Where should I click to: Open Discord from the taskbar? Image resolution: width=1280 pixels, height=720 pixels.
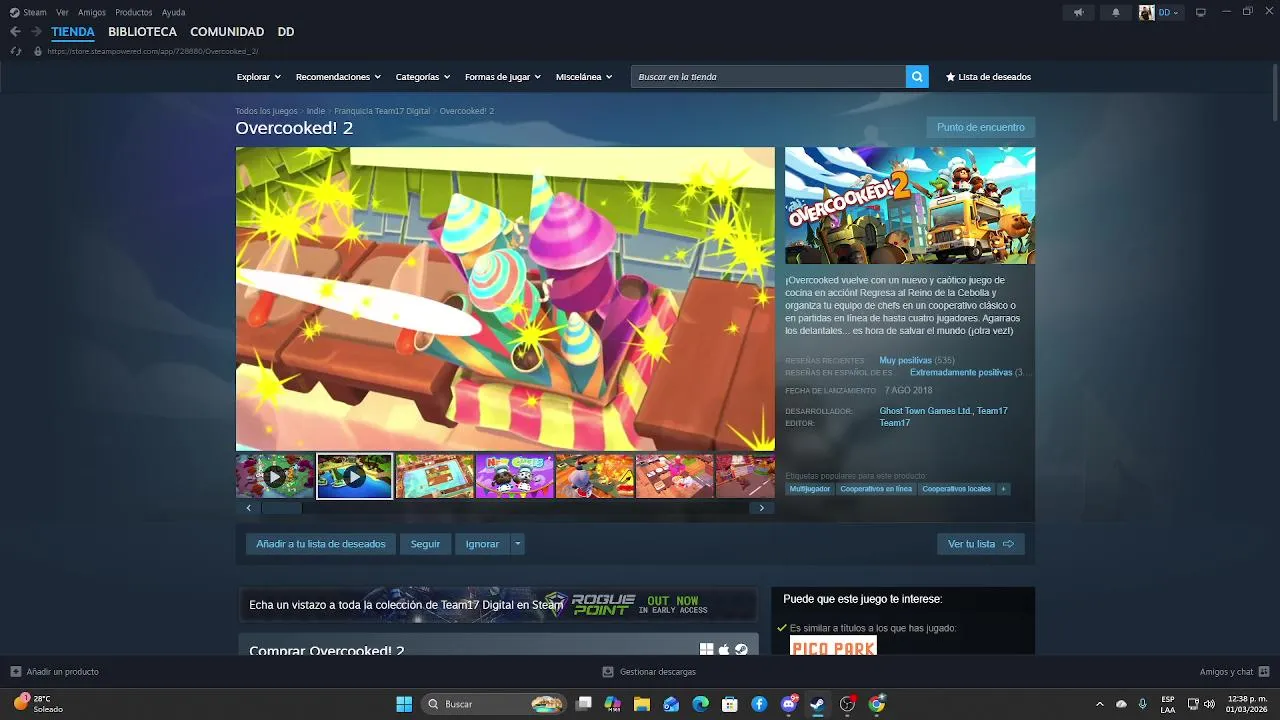(x=789, y=704)
